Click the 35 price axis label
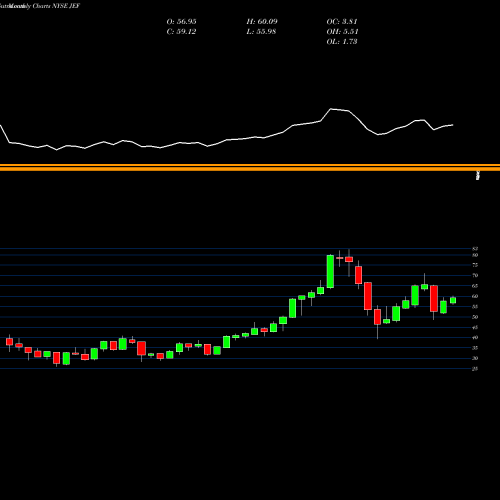This screenshot has height=500, width=500. [x=475, y=348]
